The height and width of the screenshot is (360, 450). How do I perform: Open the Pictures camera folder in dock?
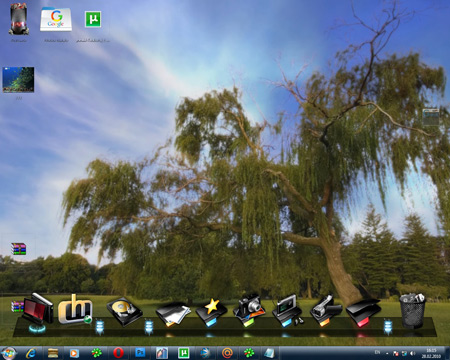tap(249, 310)
